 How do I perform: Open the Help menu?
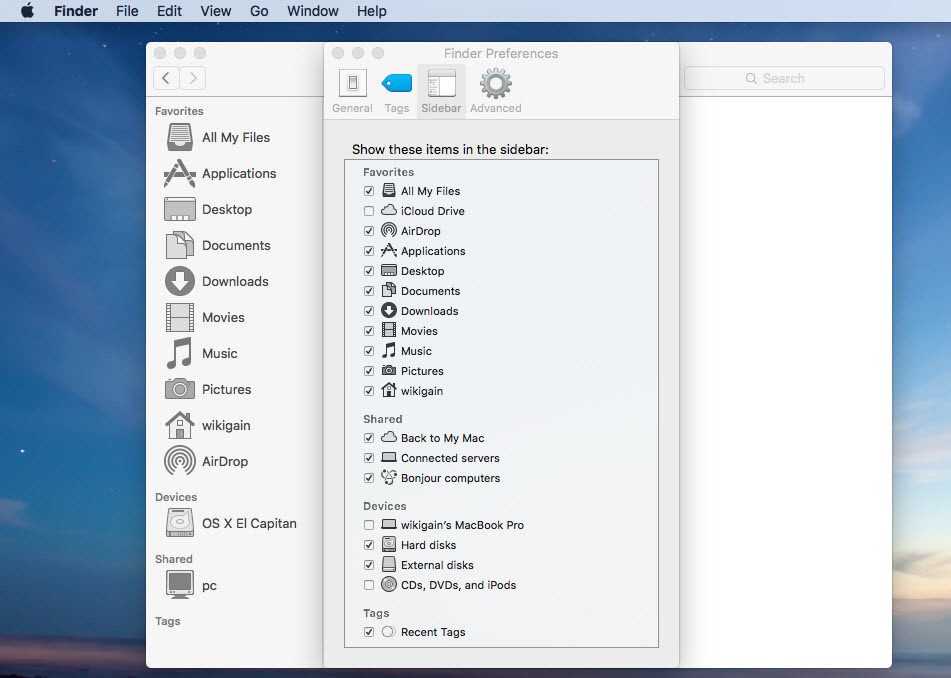pos(372,11)
